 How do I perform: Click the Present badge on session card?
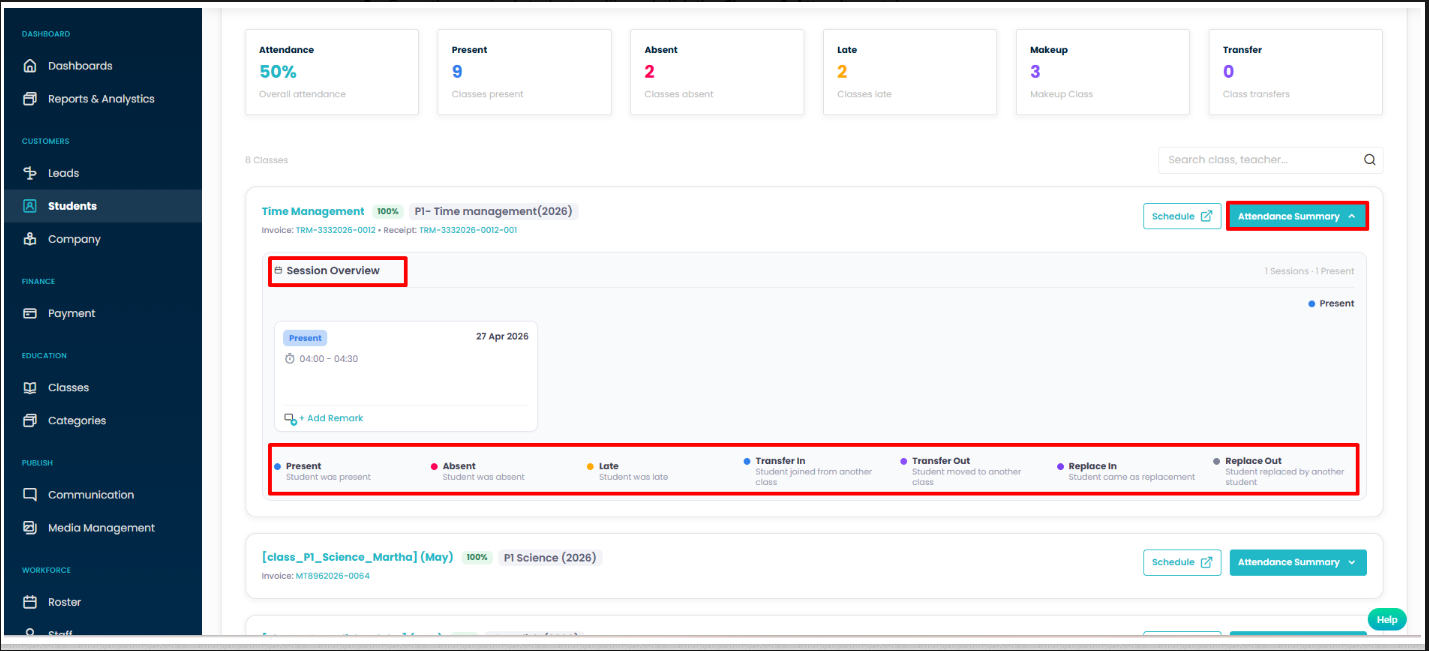305,338
